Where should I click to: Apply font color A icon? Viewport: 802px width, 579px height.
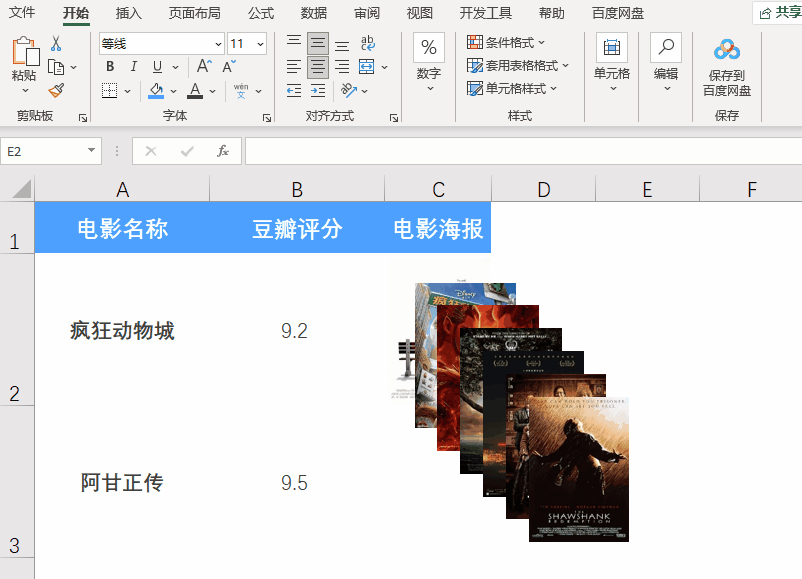click(x=195, y=91)
